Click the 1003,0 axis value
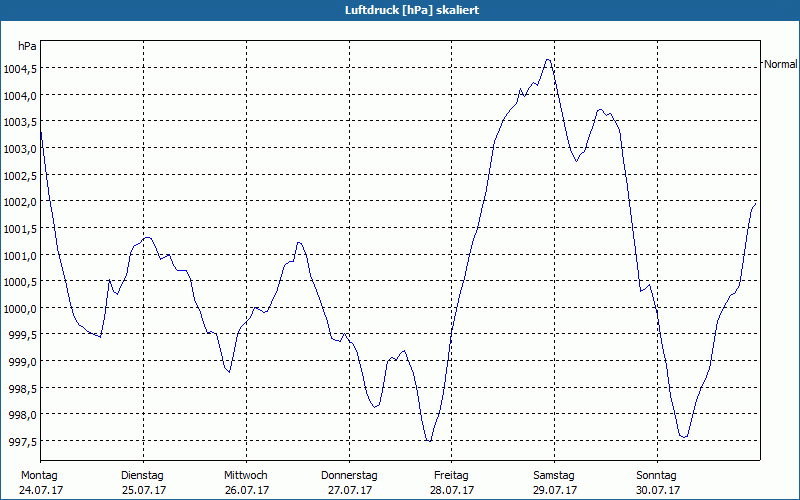This screenshot has width=800, height=500. (20, 148)
